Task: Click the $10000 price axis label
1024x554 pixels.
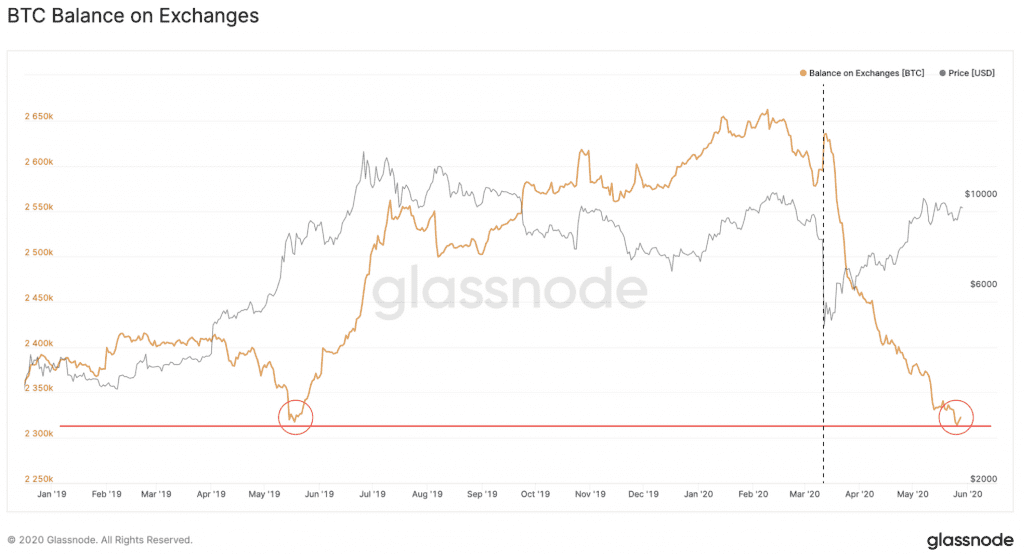Action: [x=981, y=194]
